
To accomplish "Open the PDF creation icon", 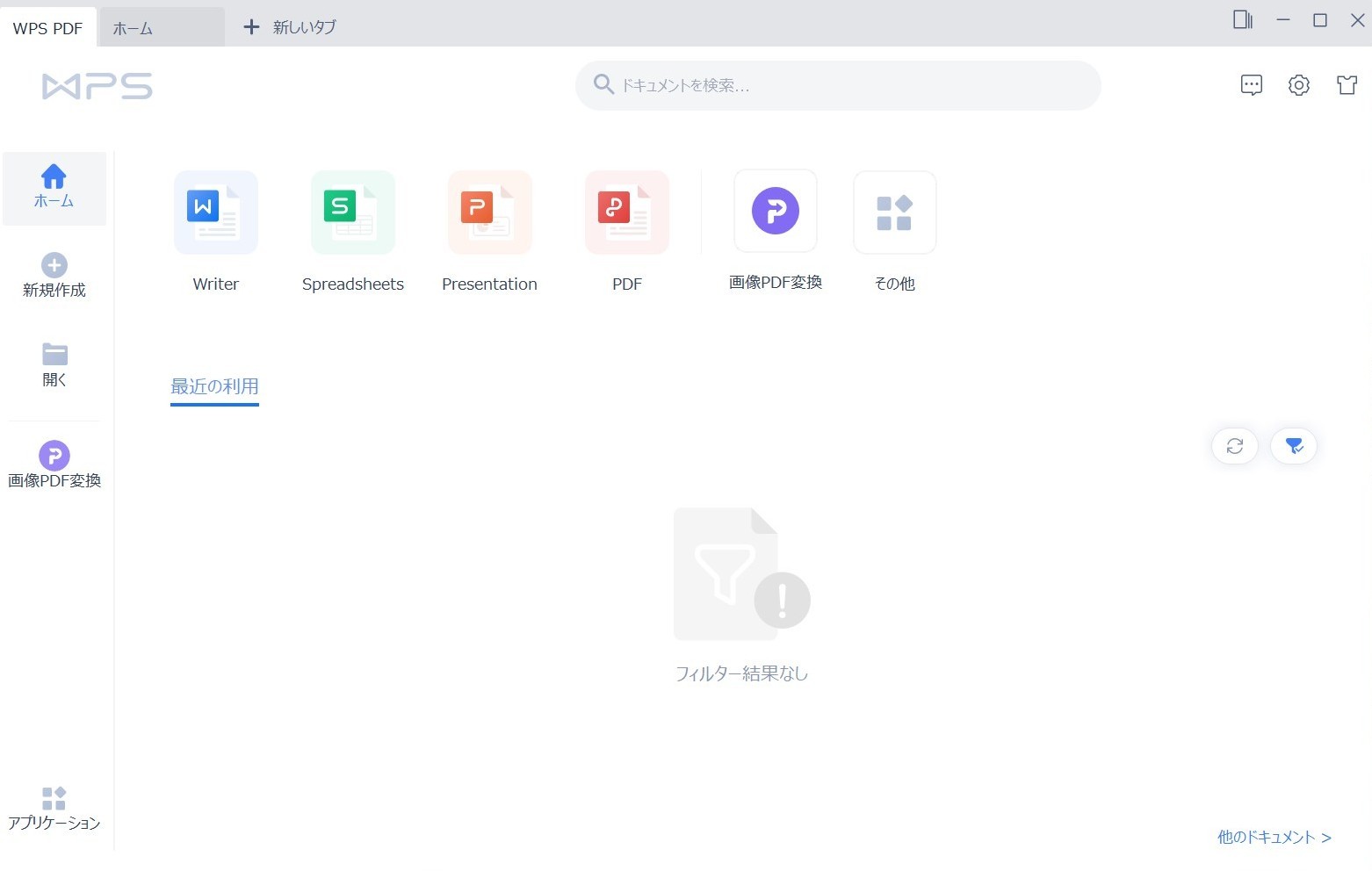I will 626,230.
